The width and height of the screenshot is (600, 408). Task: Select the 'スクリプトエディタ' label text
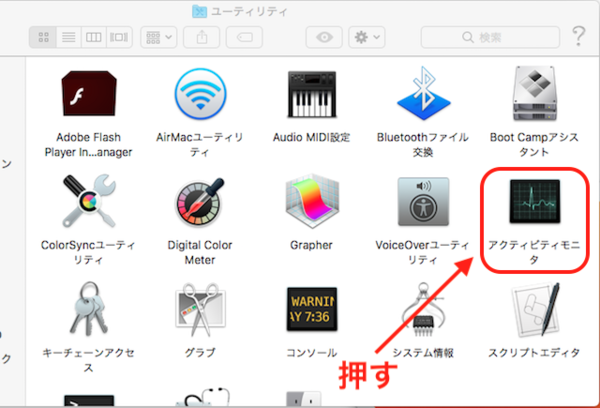pyautogui.click(x=534, y=353)
